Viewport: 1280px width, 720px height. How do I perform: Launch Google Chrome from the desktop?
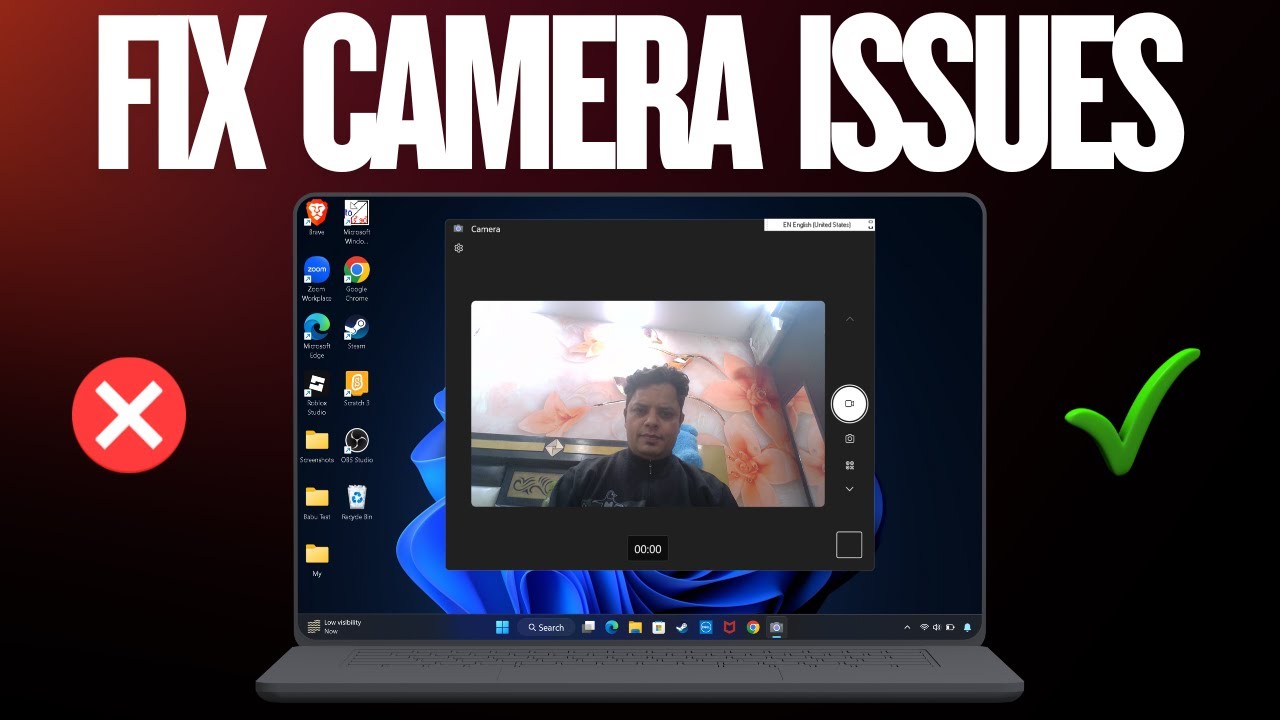point(357,280)
